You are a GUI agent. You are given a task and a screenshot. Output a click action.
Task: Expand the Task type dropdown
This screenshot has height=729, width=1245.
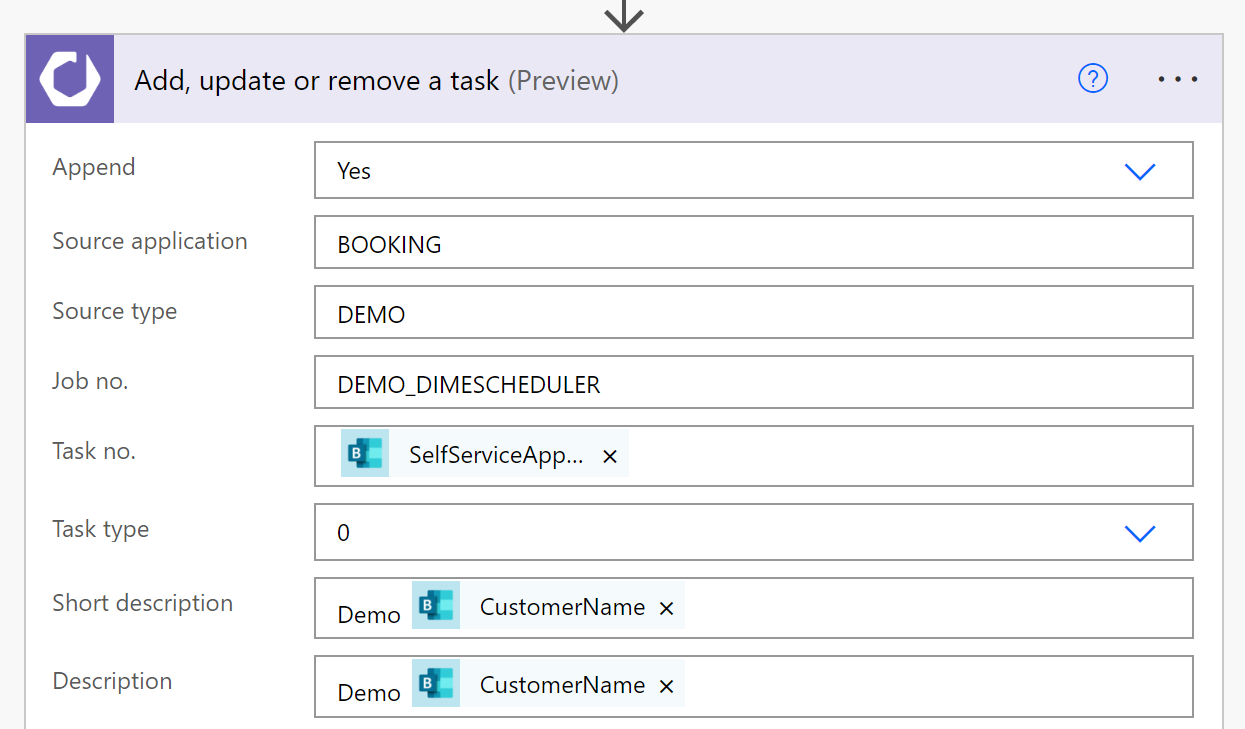[1139, 533]
